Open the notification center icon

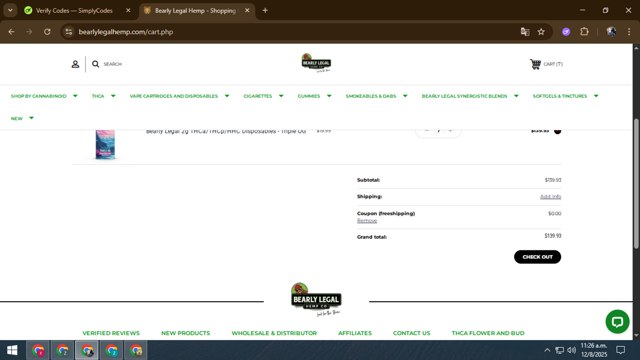[621, 350]
